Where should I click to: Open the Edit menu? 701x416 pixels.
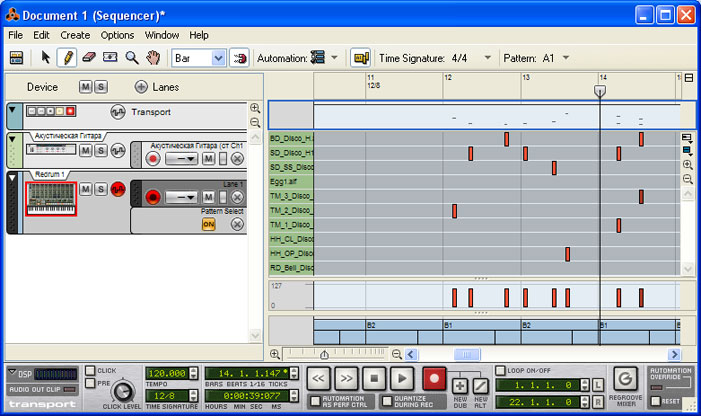tap(41, 35)
